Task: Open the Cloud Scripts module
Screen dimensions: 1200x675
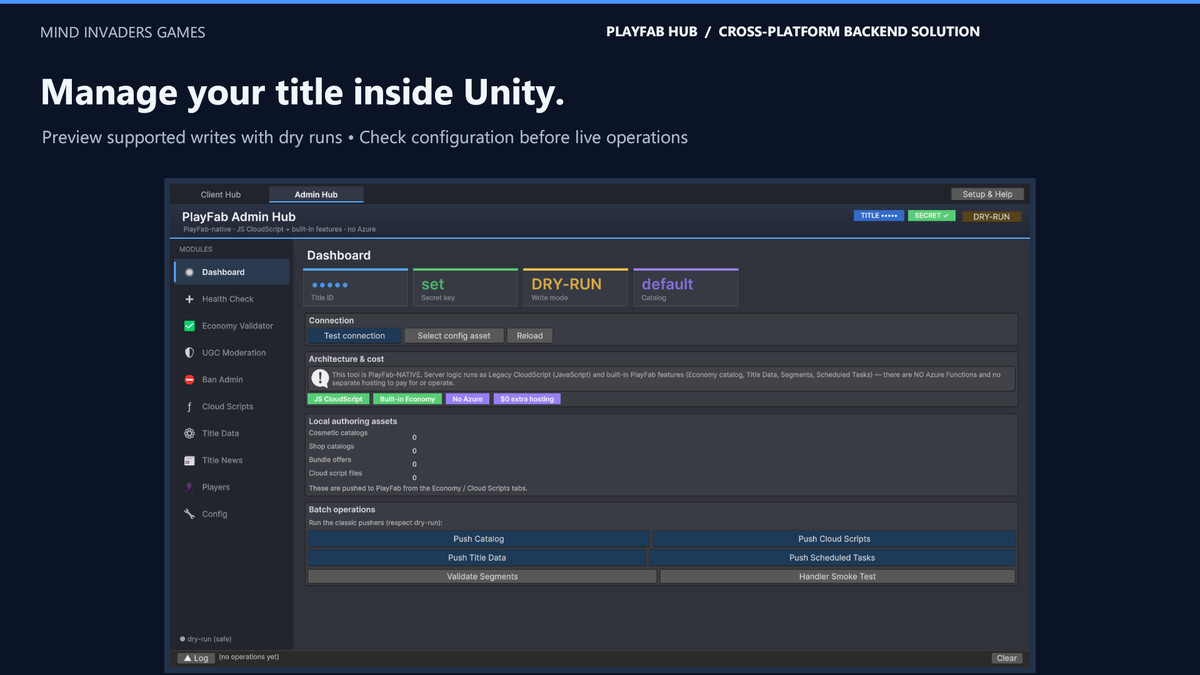Action: [232, 407]
